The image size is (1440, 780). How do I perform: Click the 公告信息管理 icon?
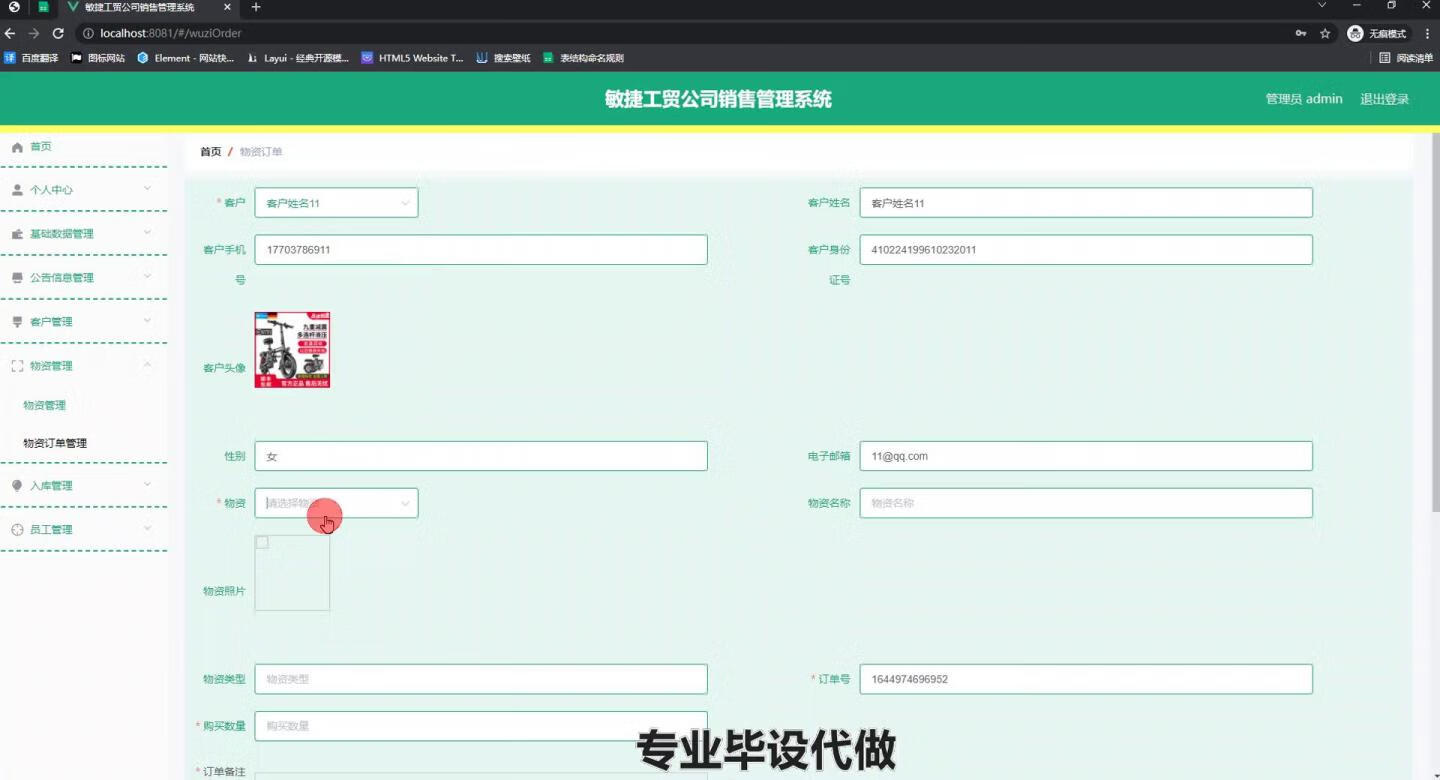pyautogui.click(x=17, y=277)
